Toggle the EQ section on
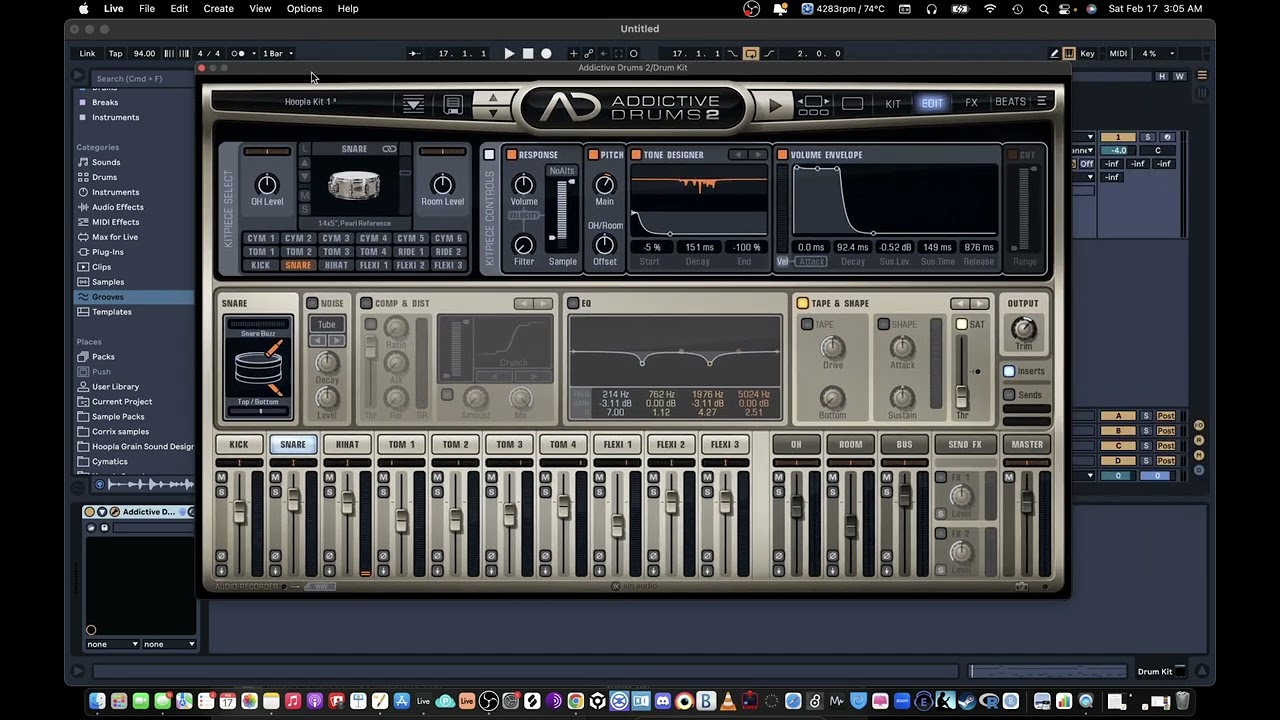The width and height of the screenshot is (1280, 720). [573, 303]
